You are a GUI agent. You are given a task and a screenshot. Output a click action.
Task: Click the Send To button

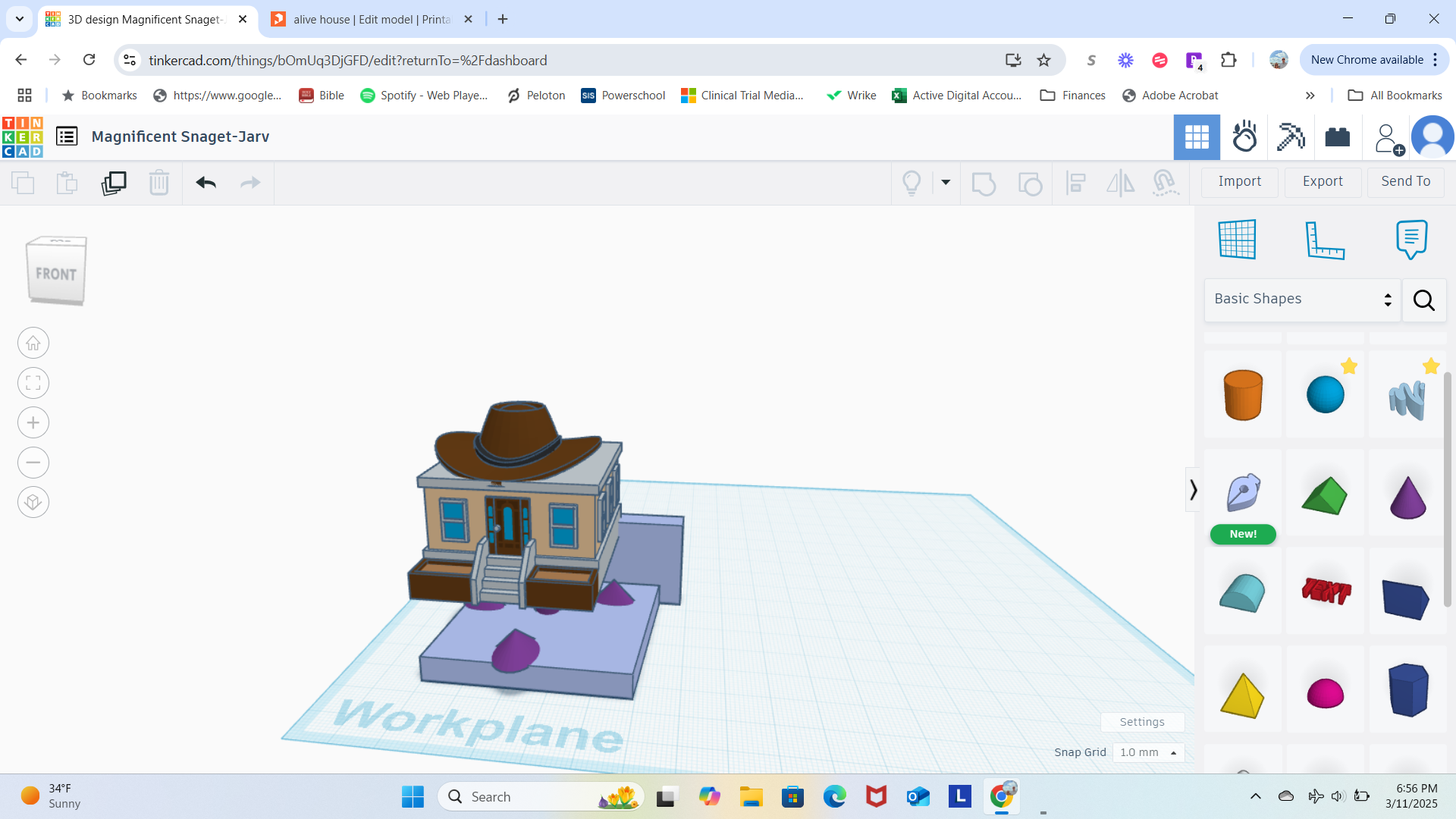pos(1405,181)
